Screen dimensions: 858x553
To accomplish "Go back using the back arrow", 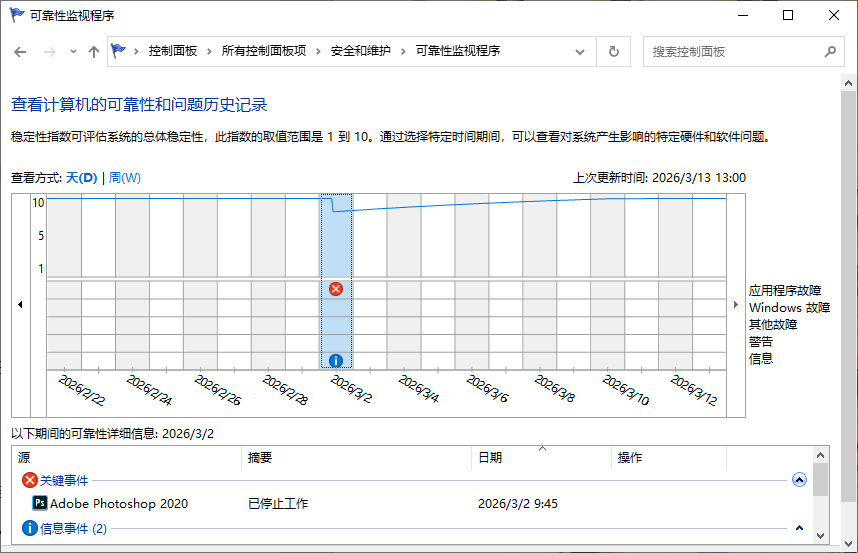I will (x=20, y=52).
